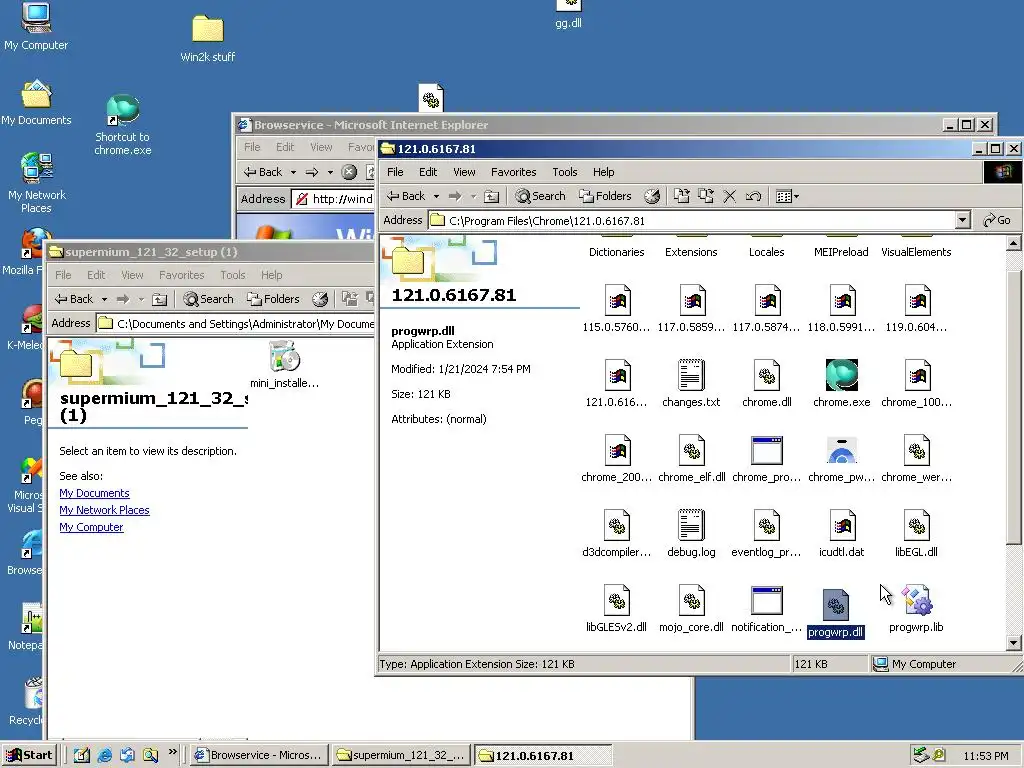Screen dimensions: 1024x768
Task: Open View menu in 121.0.6167.81 window
Action: tap(464, 172)
